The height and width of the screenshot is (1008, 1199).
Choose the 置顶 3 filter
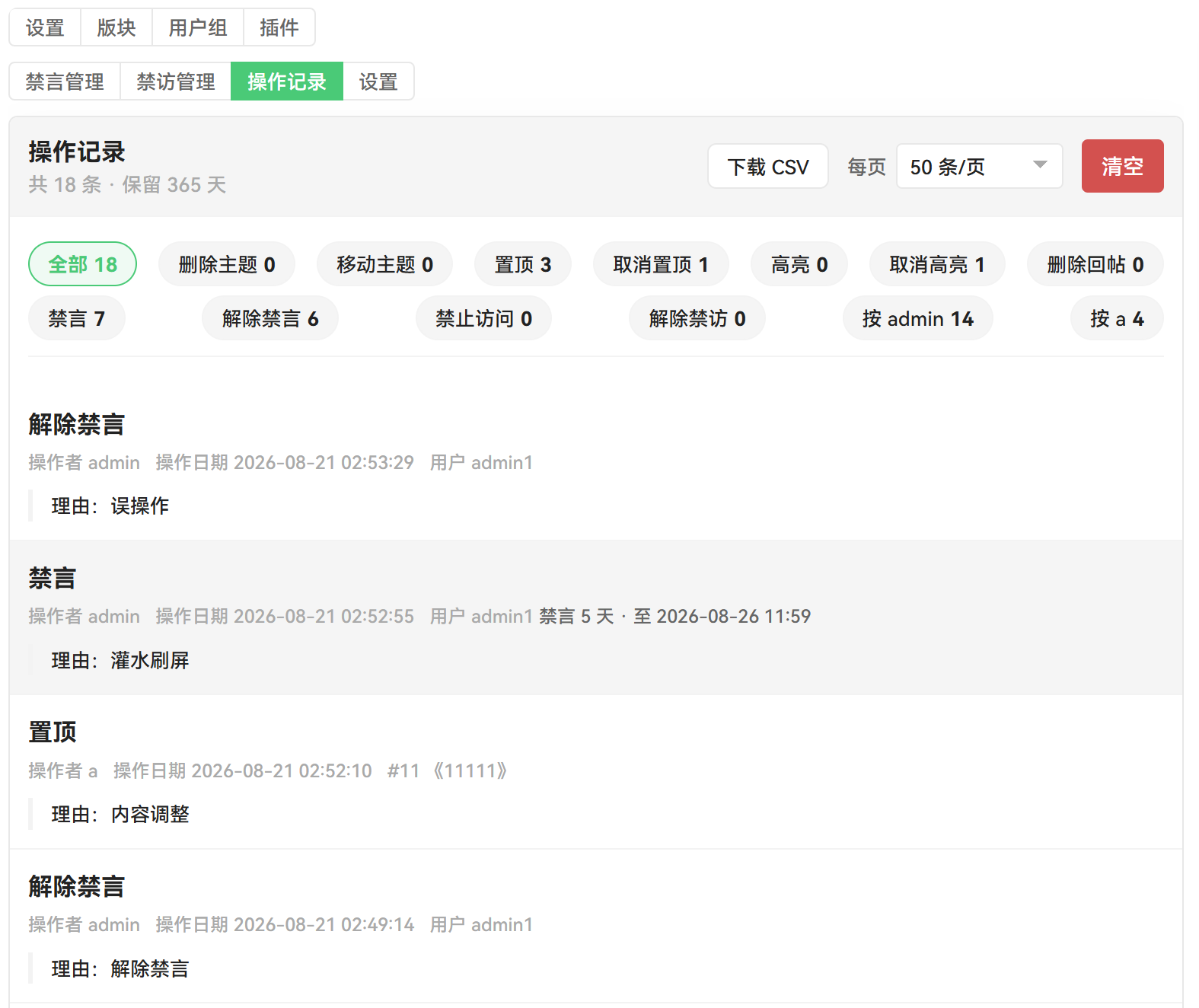point(523,264)
